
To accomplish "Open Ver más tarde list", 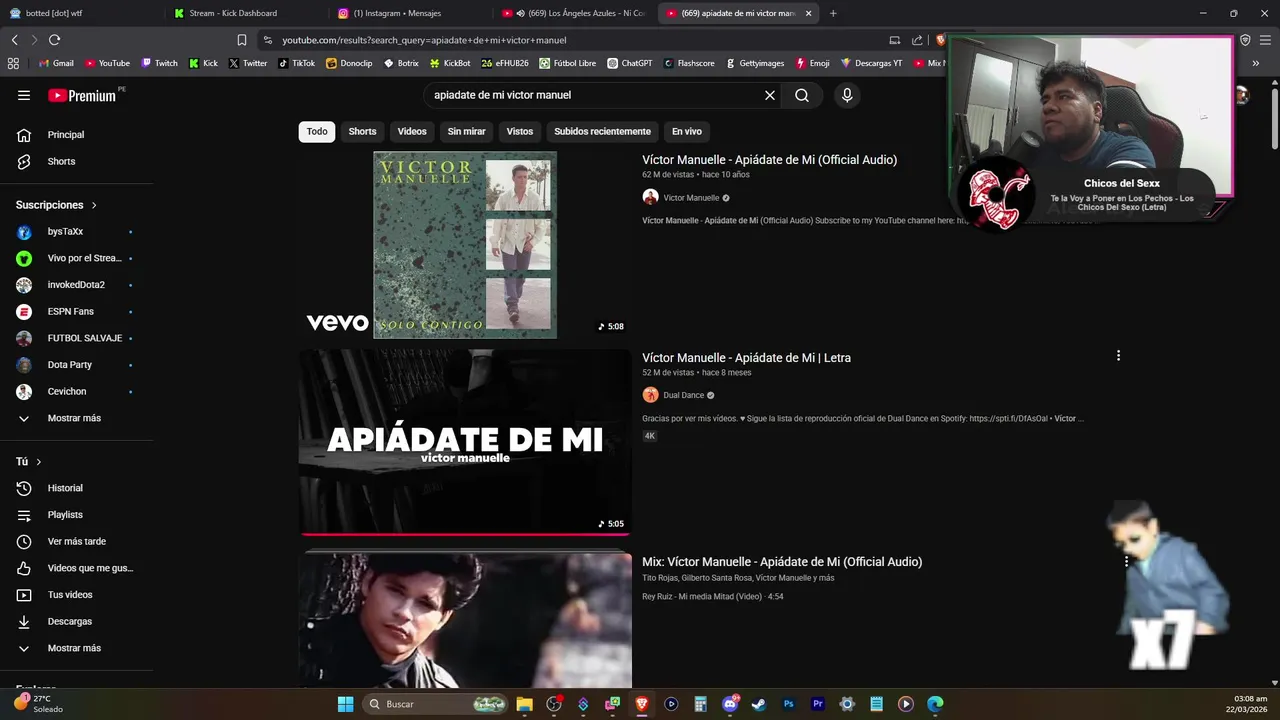I will coord(77,541).
